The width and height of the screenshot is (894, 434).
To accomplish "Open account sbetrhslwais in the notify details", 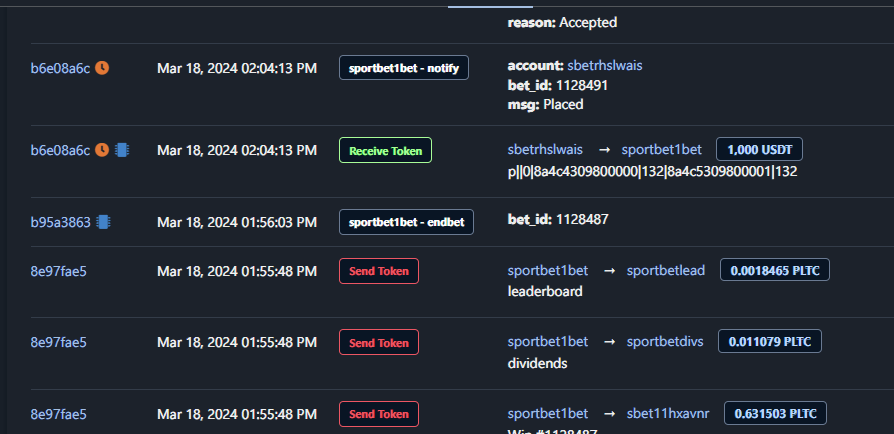I will point(604,65).
